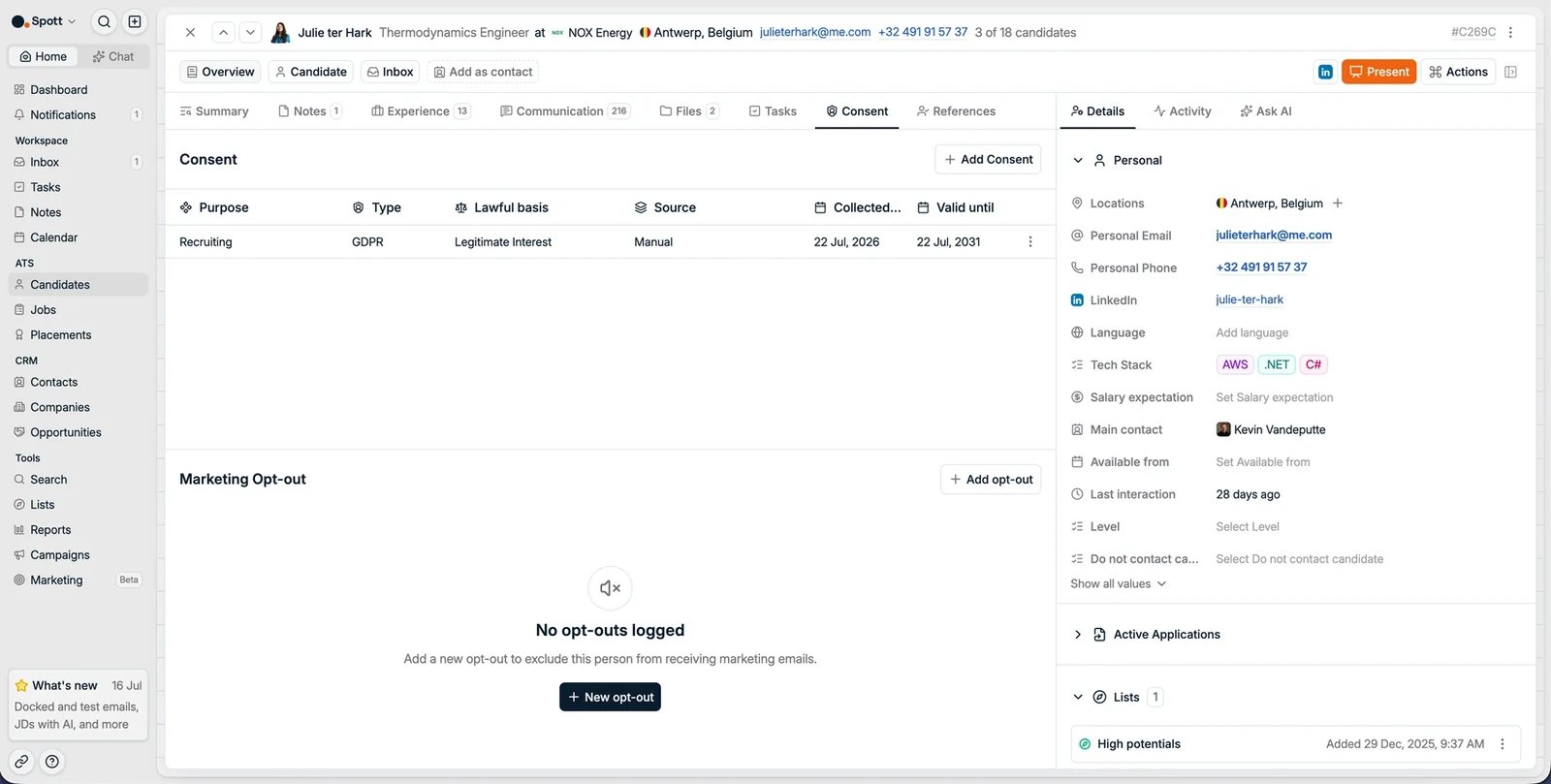The height and width of the screenshot is (784, 1551).
Task: Open julieterhark@me.com link in details
Action: 1274,235
